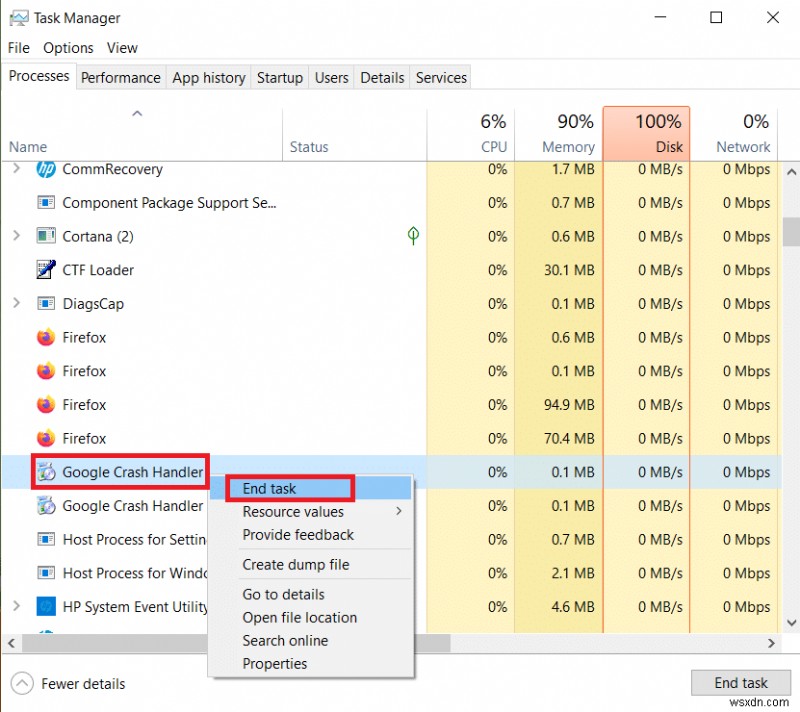Switch to the Performance tab
Screen dimensions: 800x712
120,77
